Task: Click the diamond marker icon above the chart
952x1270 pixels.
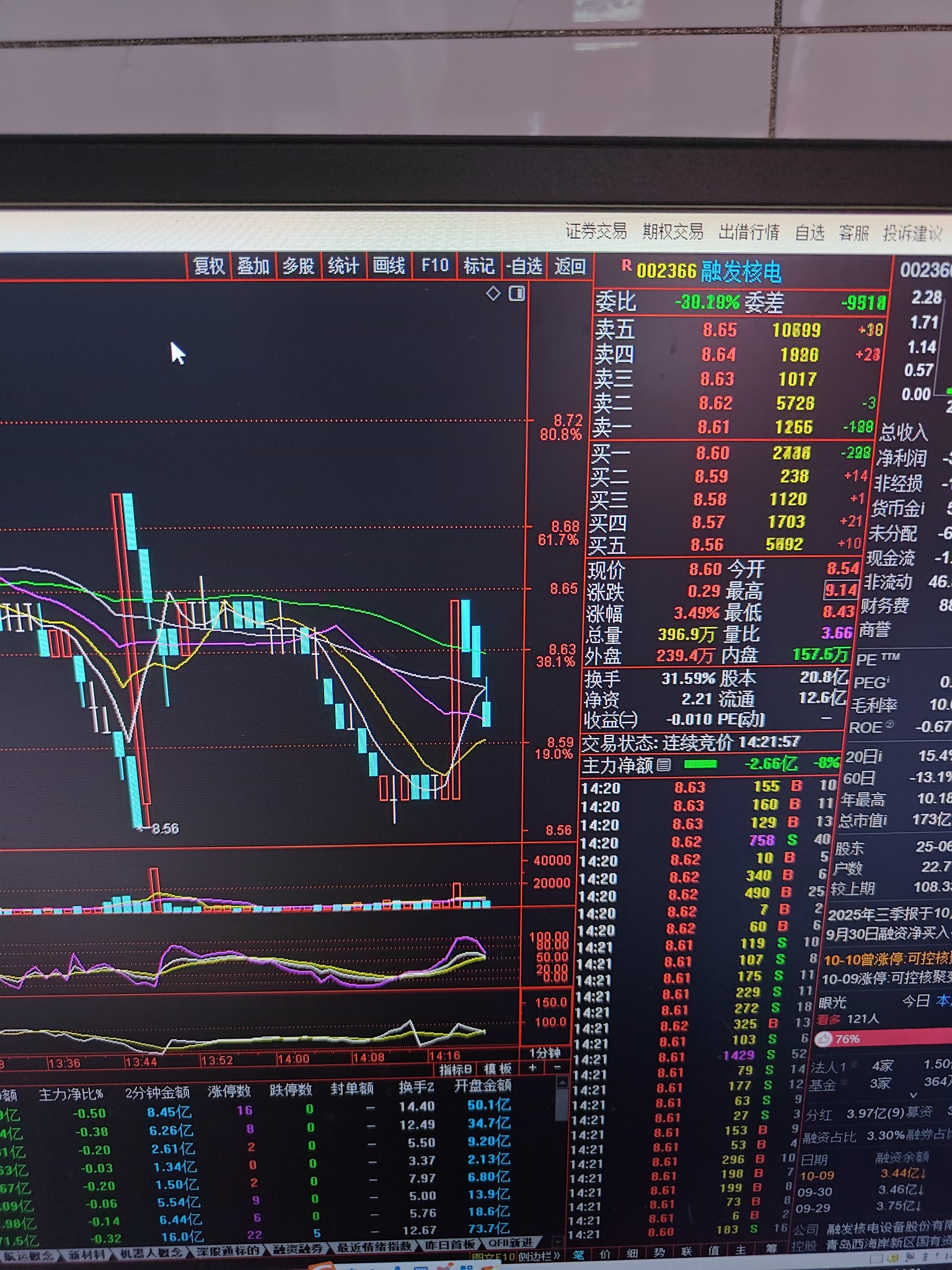Action: tap(493, 293)
